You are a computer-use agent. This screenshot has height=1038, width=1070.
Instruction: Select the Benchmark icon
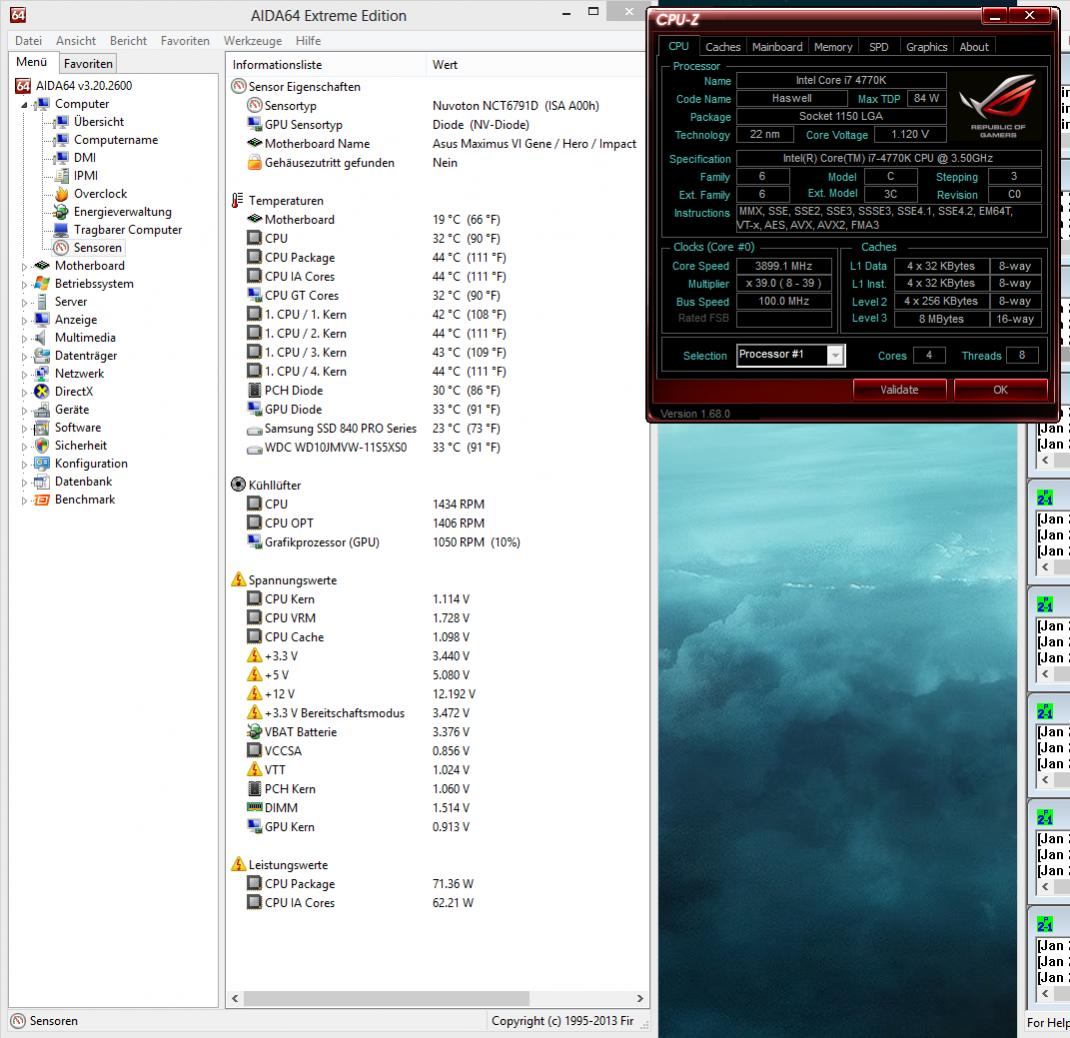pyautogui.click(x=42, y=500)
